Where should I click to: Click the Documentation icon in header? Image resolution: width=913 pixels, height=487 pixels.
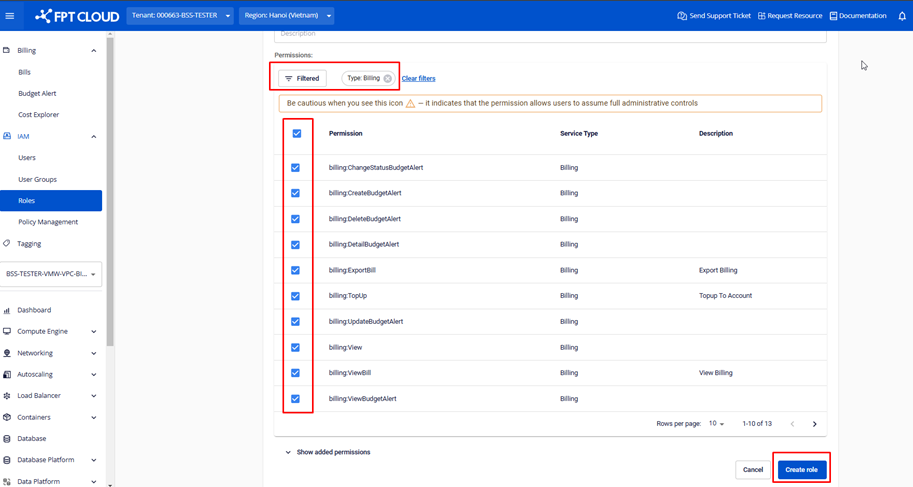click(833, 16)
